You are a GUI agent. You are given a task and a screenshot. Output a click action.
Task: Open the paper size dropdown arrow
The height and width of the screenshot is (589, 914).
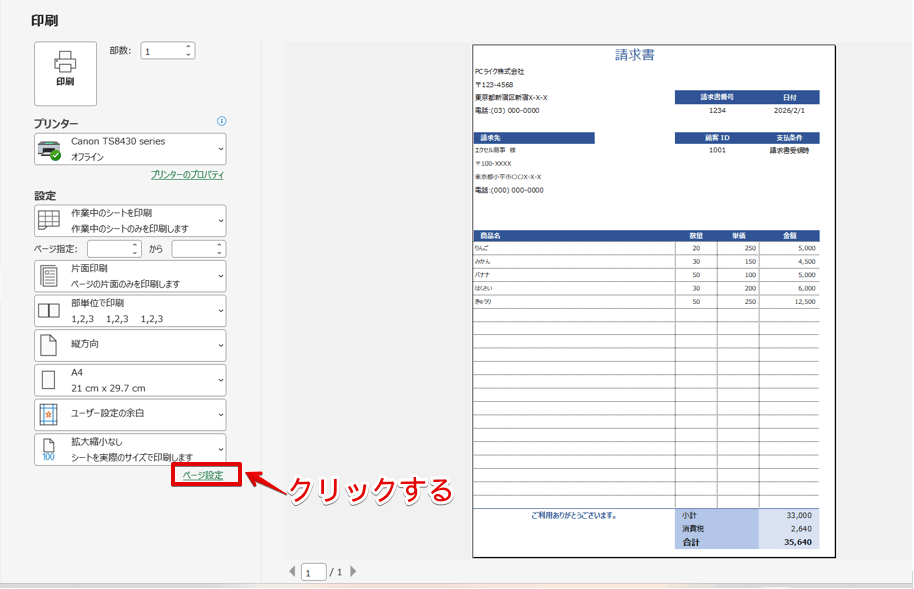point(219,380)
